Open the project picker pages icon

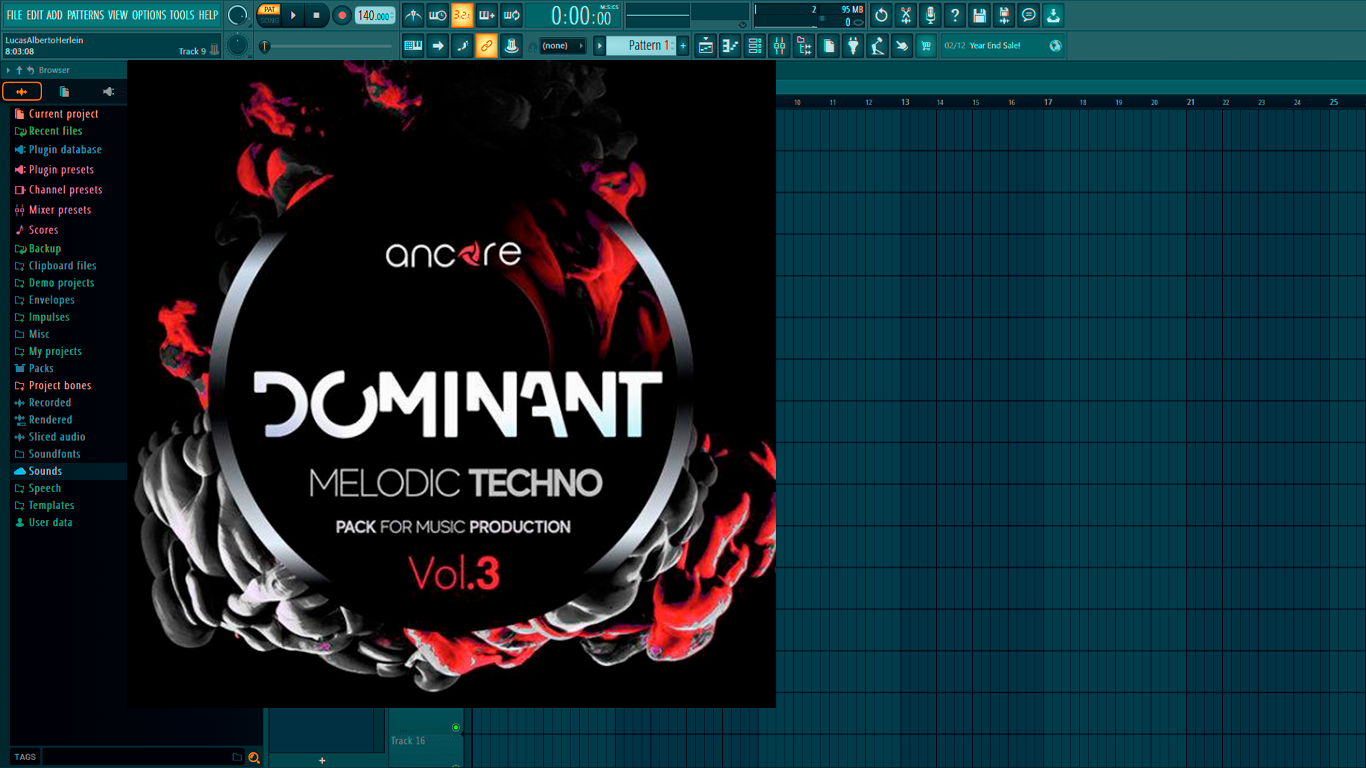click(828, 46)
